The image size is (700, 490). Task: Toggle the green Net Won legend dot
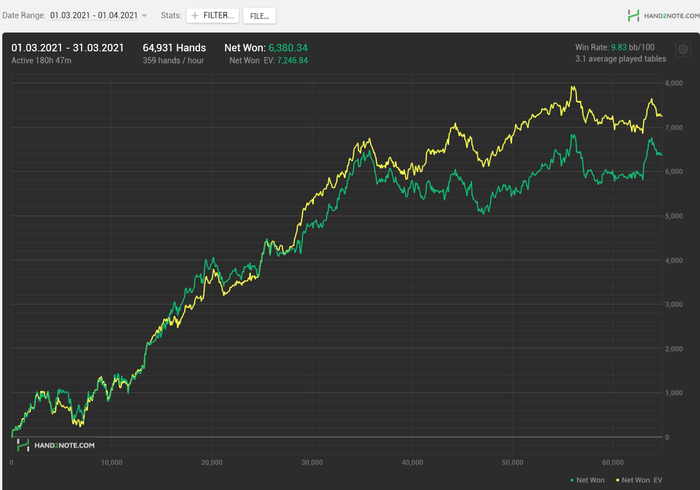(x=572, y=480)
